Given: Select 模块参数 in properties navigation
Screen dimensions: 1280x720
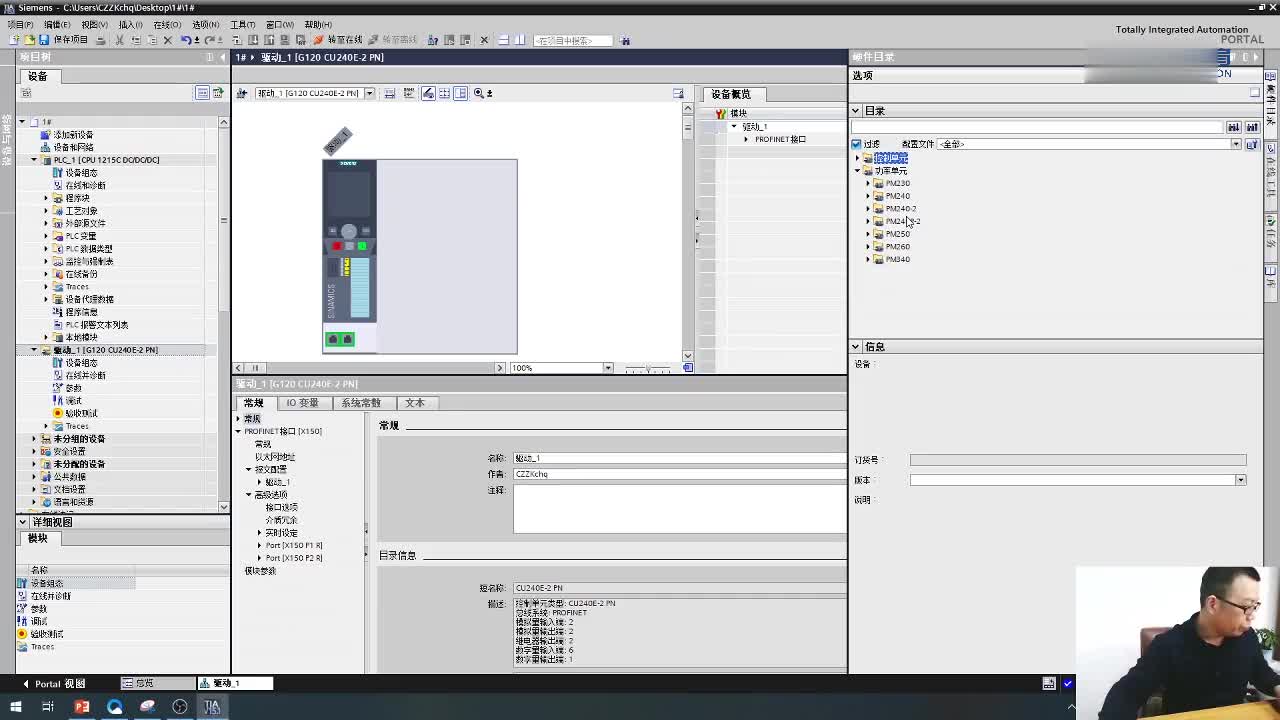Looking at the screenshot, I should [x=260, y=571].
